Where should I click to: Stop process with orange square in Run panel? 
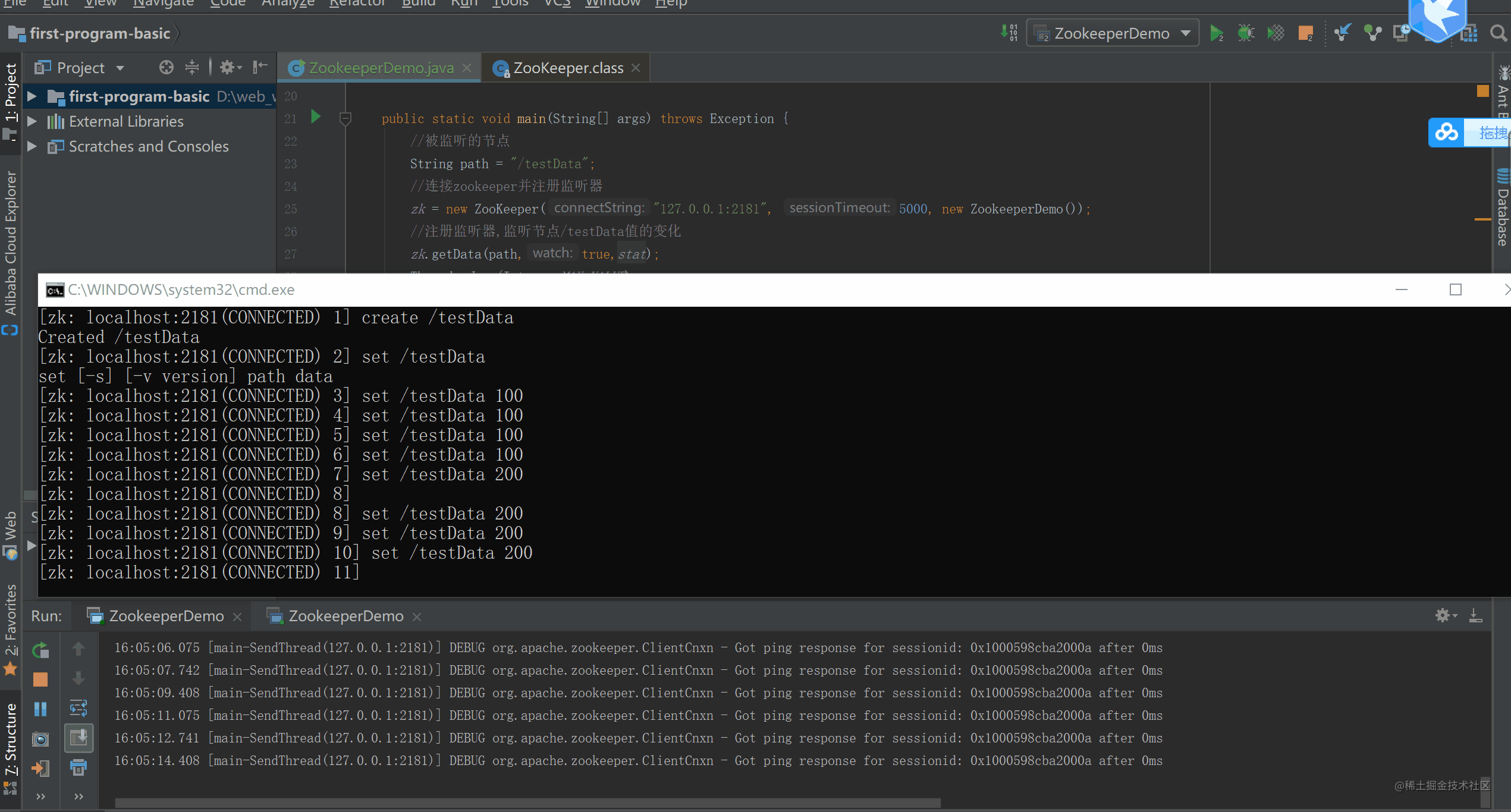pyautogui.click(x=40, y=679)
